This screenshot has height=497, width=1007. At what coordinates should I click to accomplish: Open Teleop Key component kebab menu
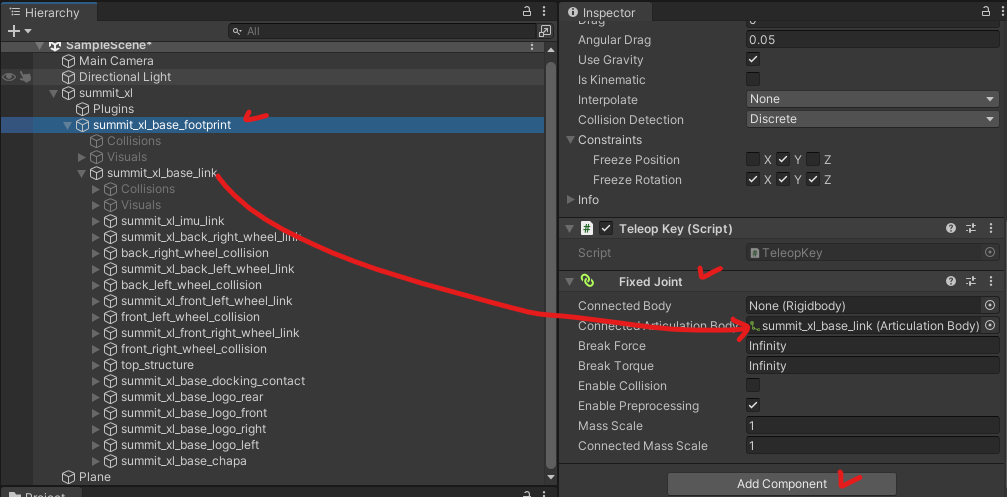pos(991,229)
